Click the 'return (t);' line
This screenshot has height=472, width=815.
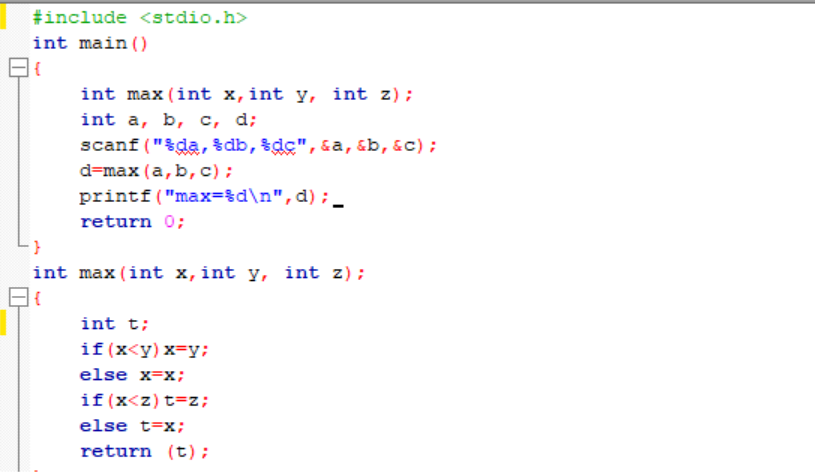[144, 451]
